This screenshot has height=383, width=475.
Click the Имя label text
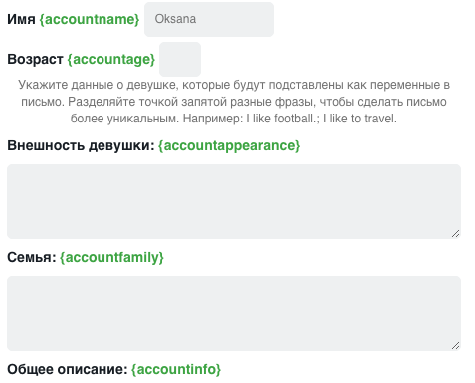coord(21,19)
